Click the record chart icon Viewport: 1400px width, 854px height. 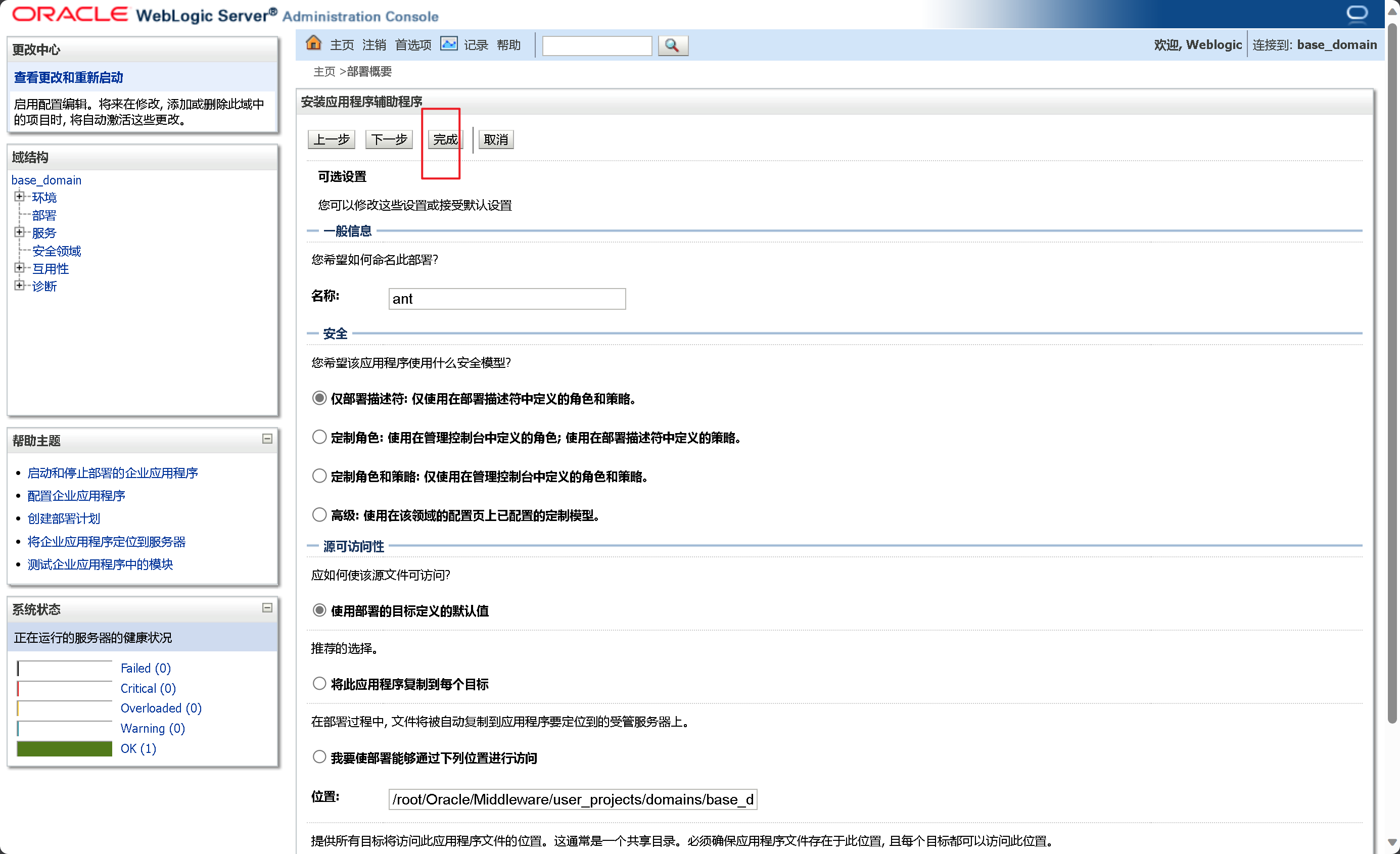449,44
